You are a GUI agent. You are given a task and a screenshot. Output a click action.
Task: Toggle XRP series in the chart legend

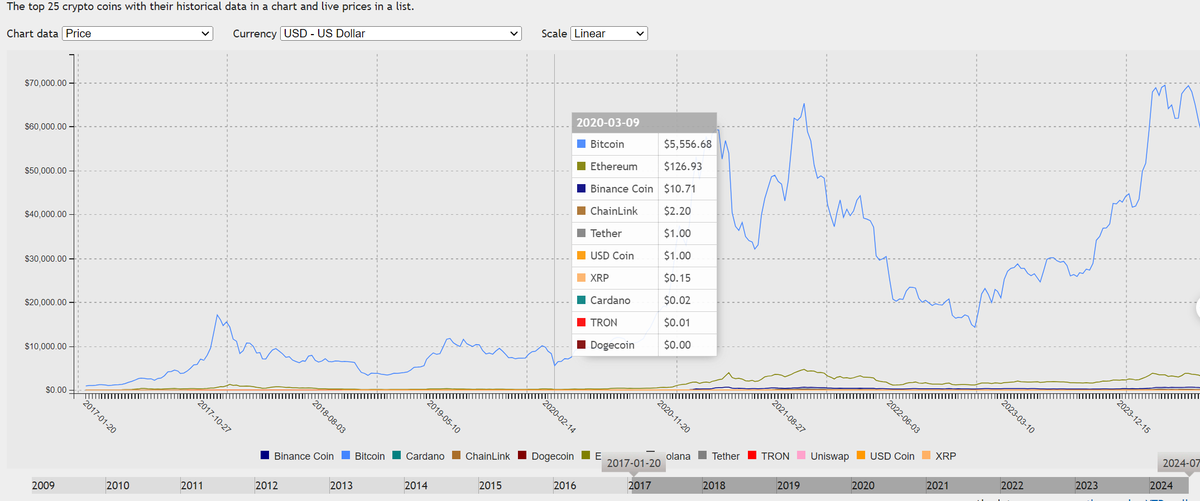(x=938, y=456)
